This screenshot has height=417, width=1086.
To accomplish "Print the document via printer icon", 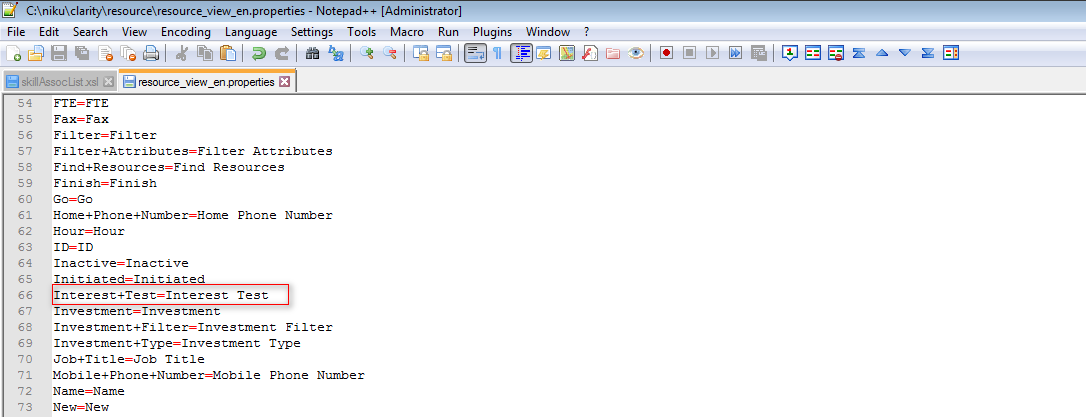I will [x=151, y=53].
